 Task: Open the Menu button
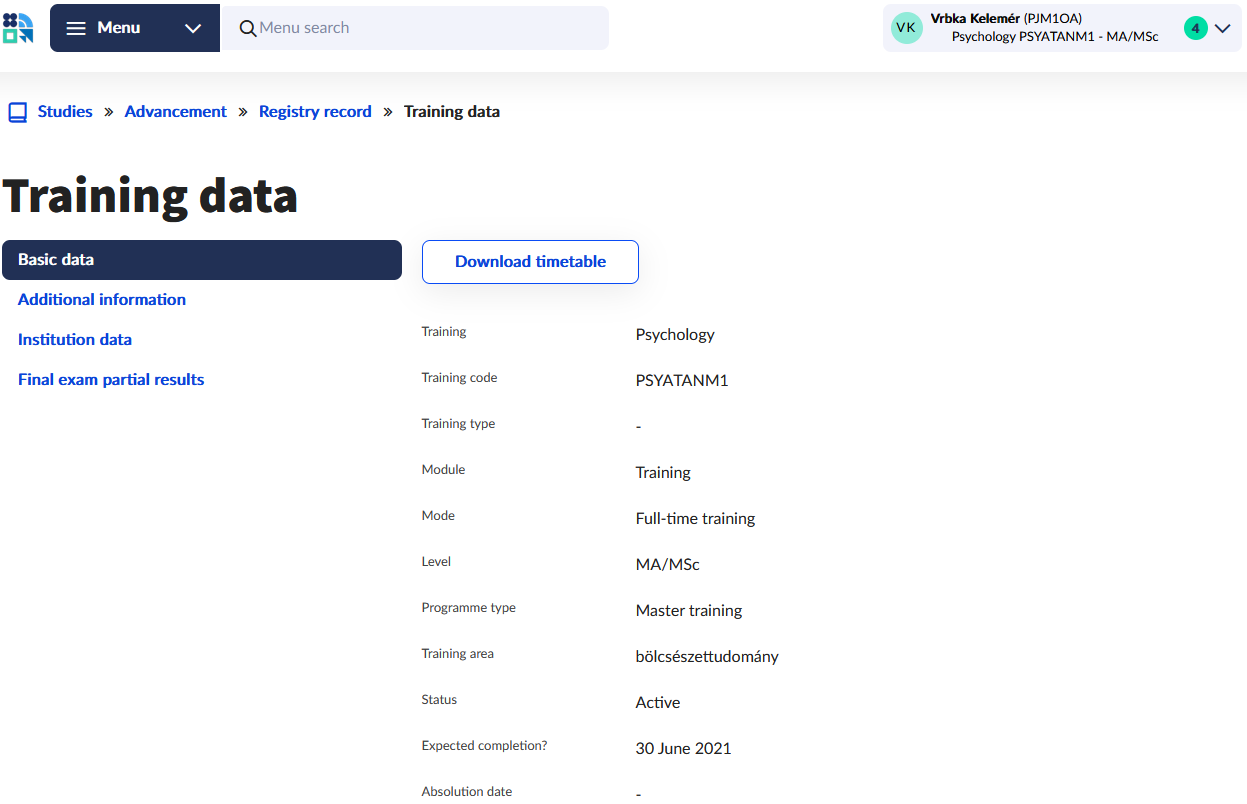point(118,28)
